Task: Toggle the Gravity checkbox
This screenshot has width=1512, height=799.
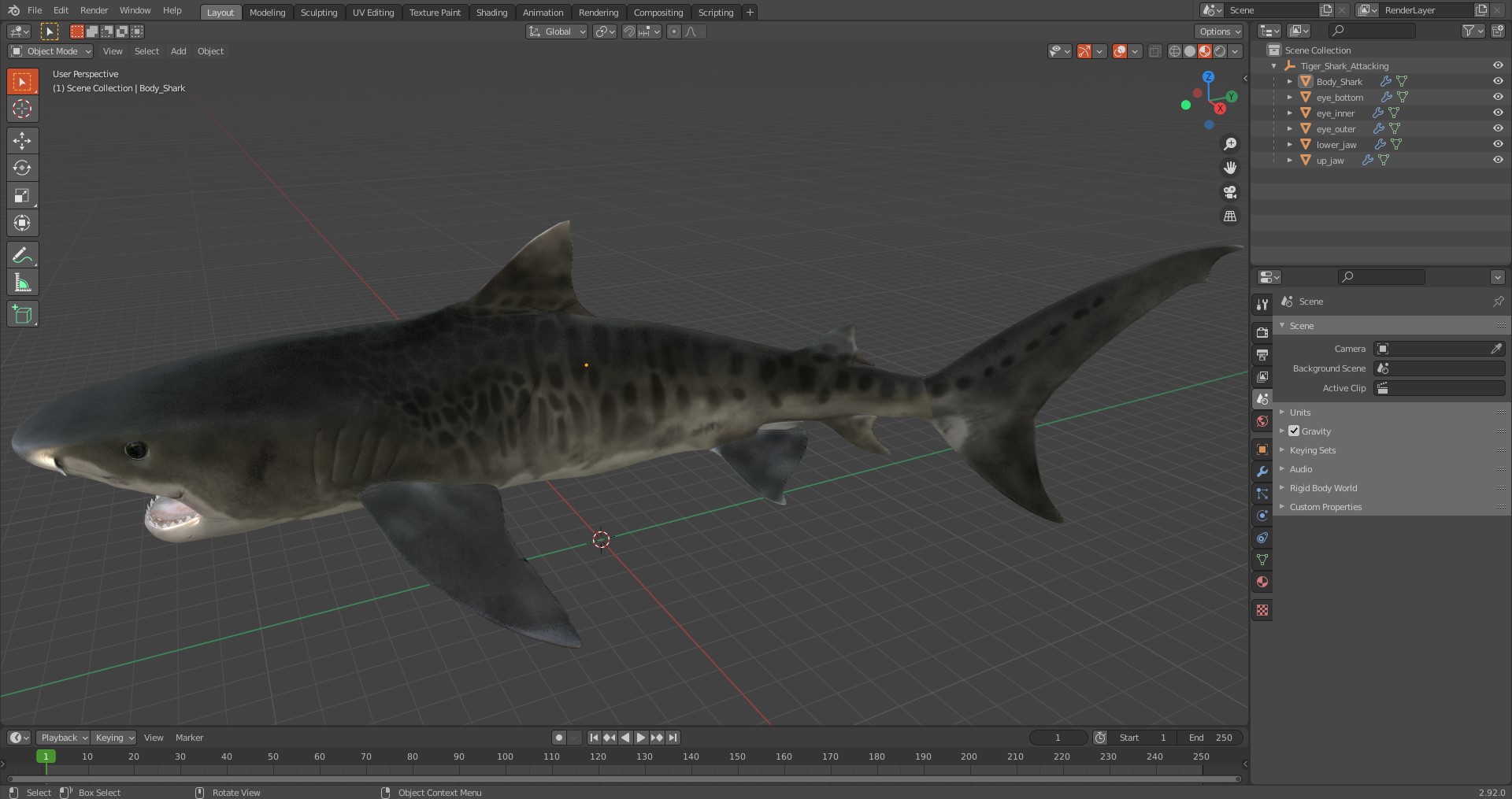Action: 1294,431
